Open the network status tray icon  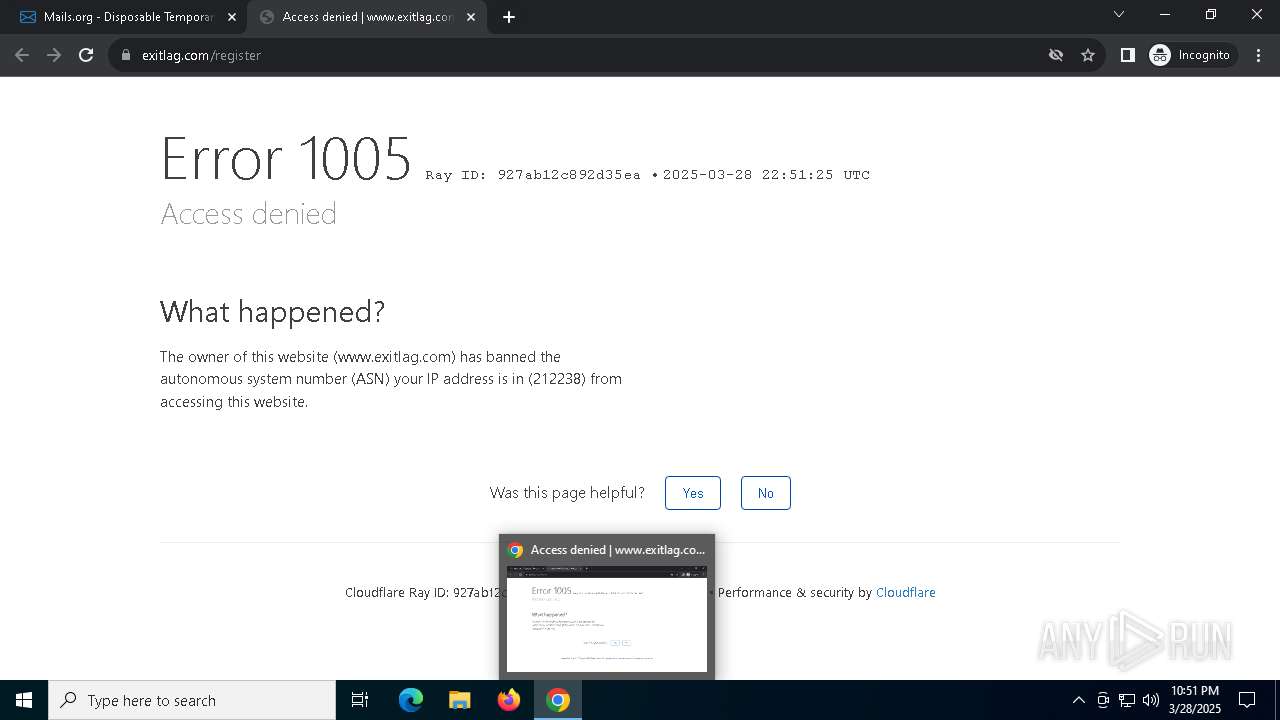pos(1127,700)
